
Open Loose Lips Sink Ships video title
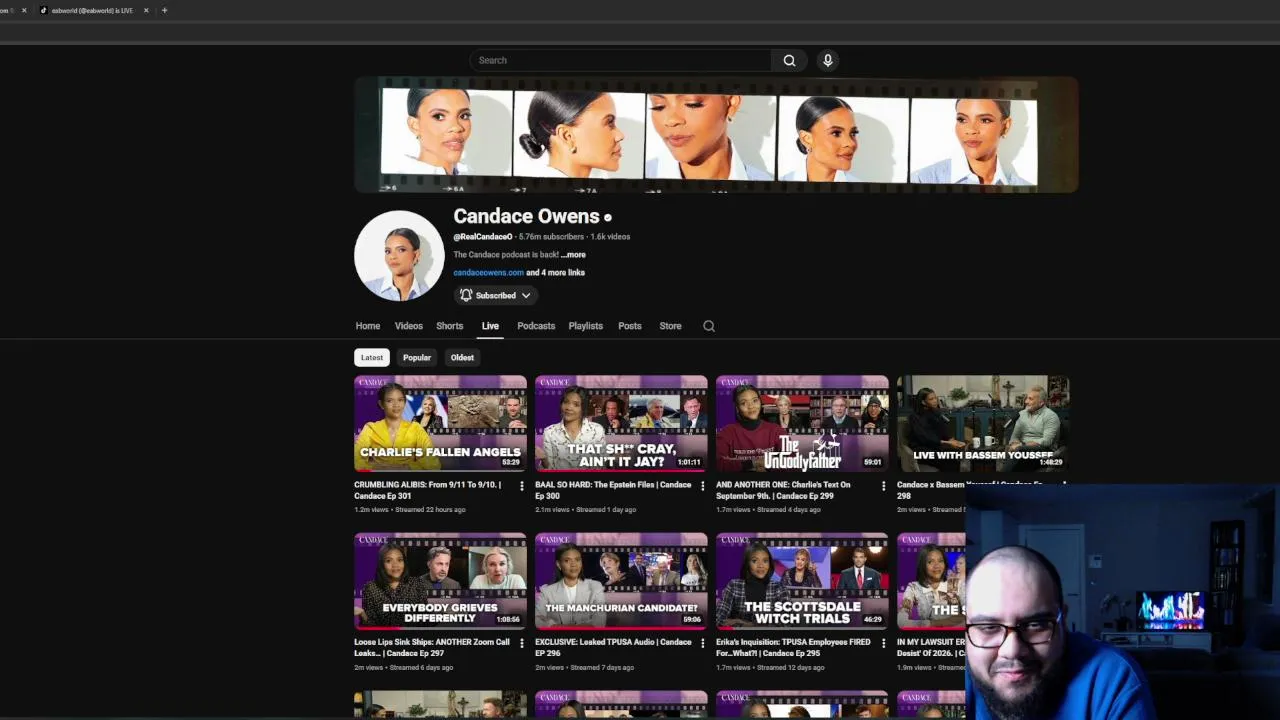(432, 648)
